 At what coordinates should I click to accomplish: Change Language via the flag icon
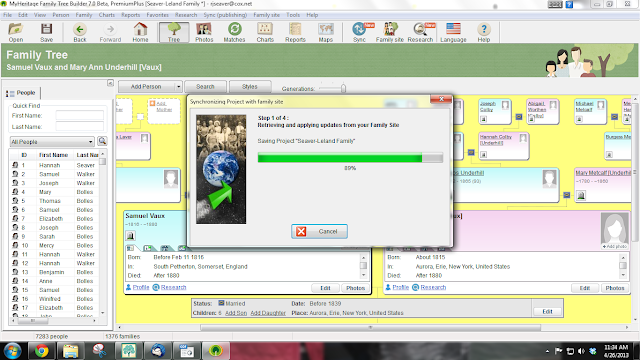[x=453, y=32]
